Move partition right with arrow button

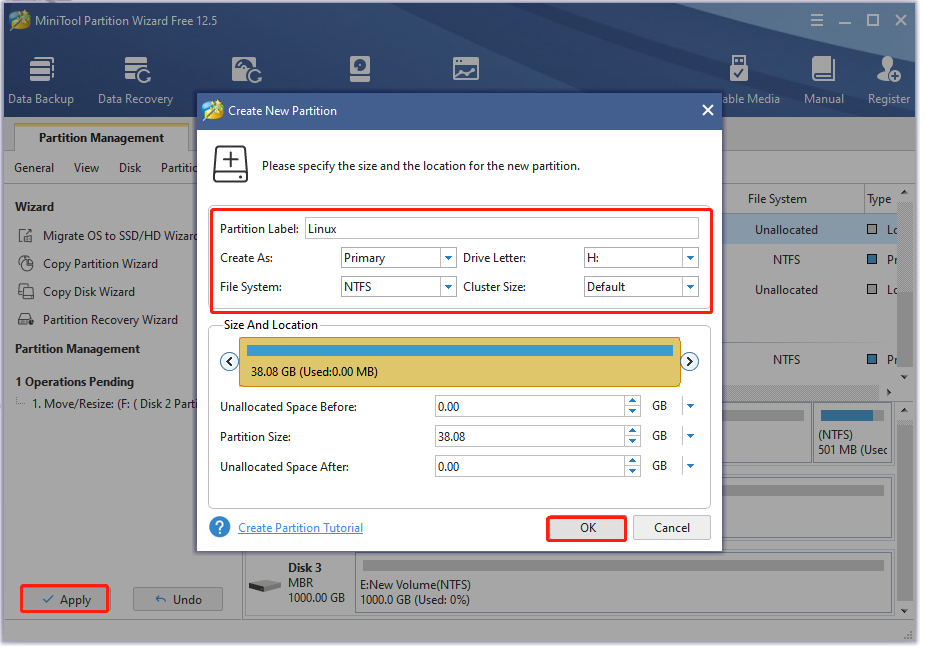tap(690, 362)
